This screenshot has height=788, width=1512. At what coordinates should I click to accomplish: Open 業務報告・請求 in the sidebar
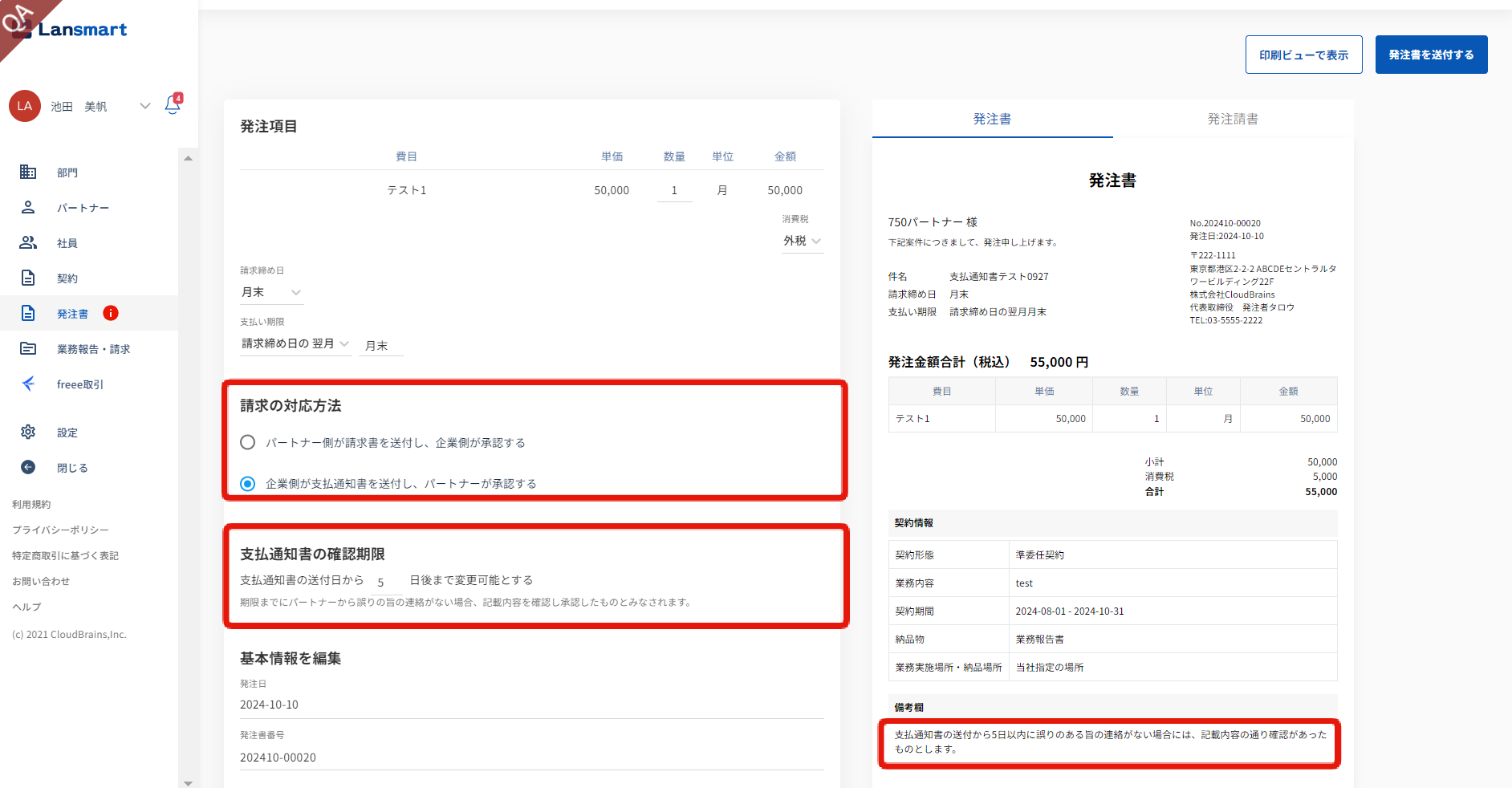(x=93, y=349)
